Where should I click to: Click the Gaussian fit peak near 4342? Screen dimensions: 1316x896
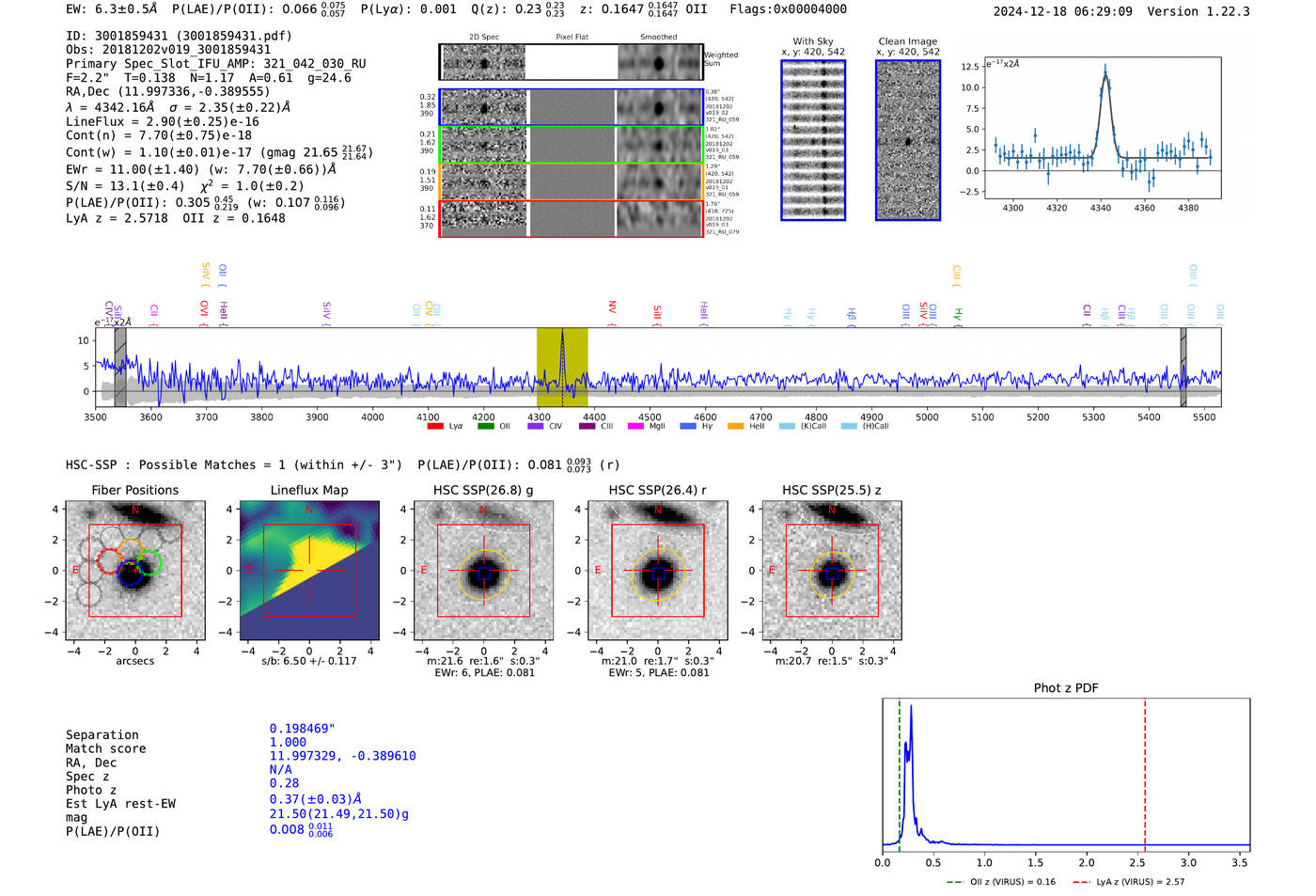(1105, 73)
